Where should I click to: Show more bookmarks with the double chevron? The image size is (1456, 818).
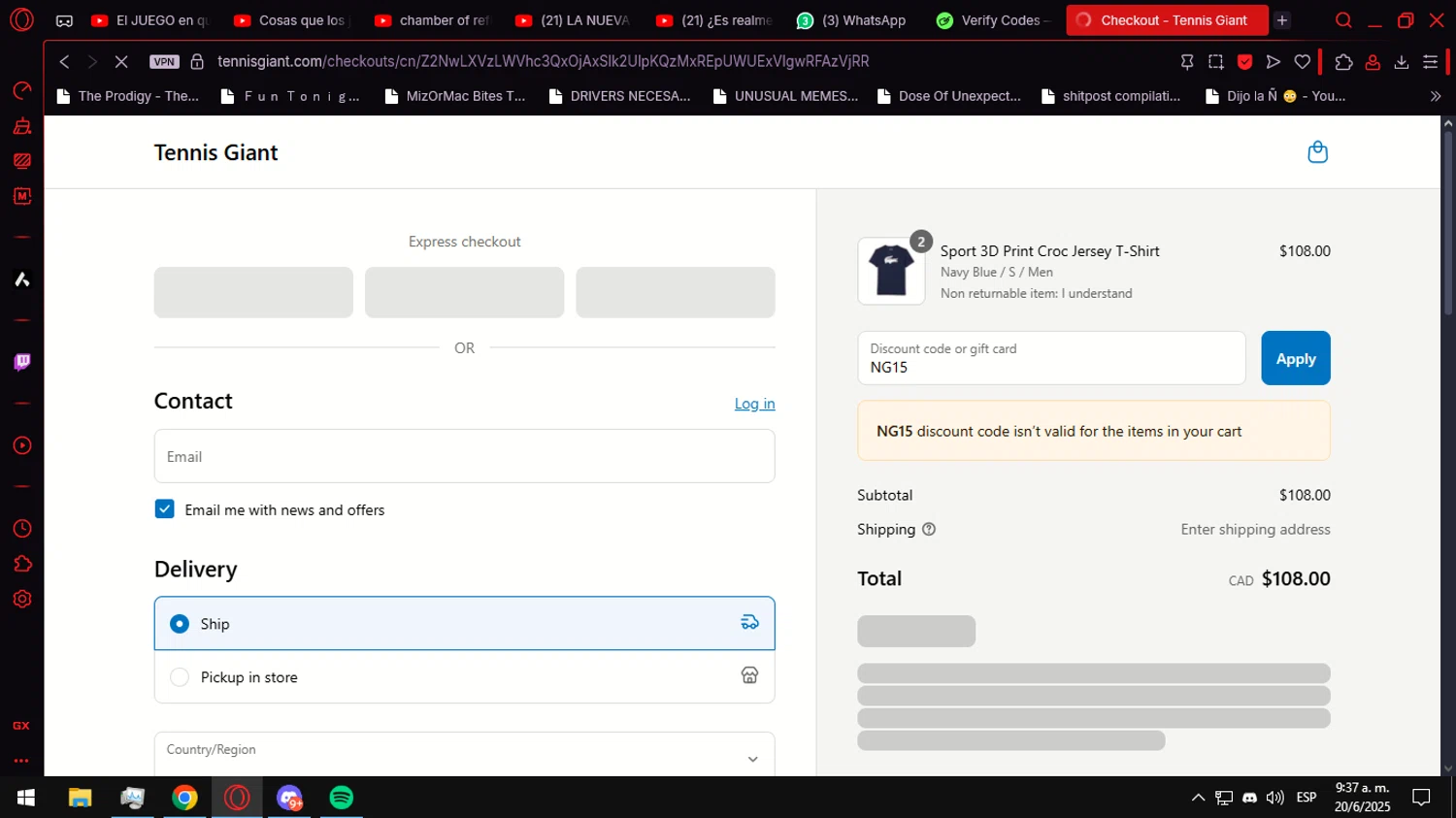(x=1435, y=96)
